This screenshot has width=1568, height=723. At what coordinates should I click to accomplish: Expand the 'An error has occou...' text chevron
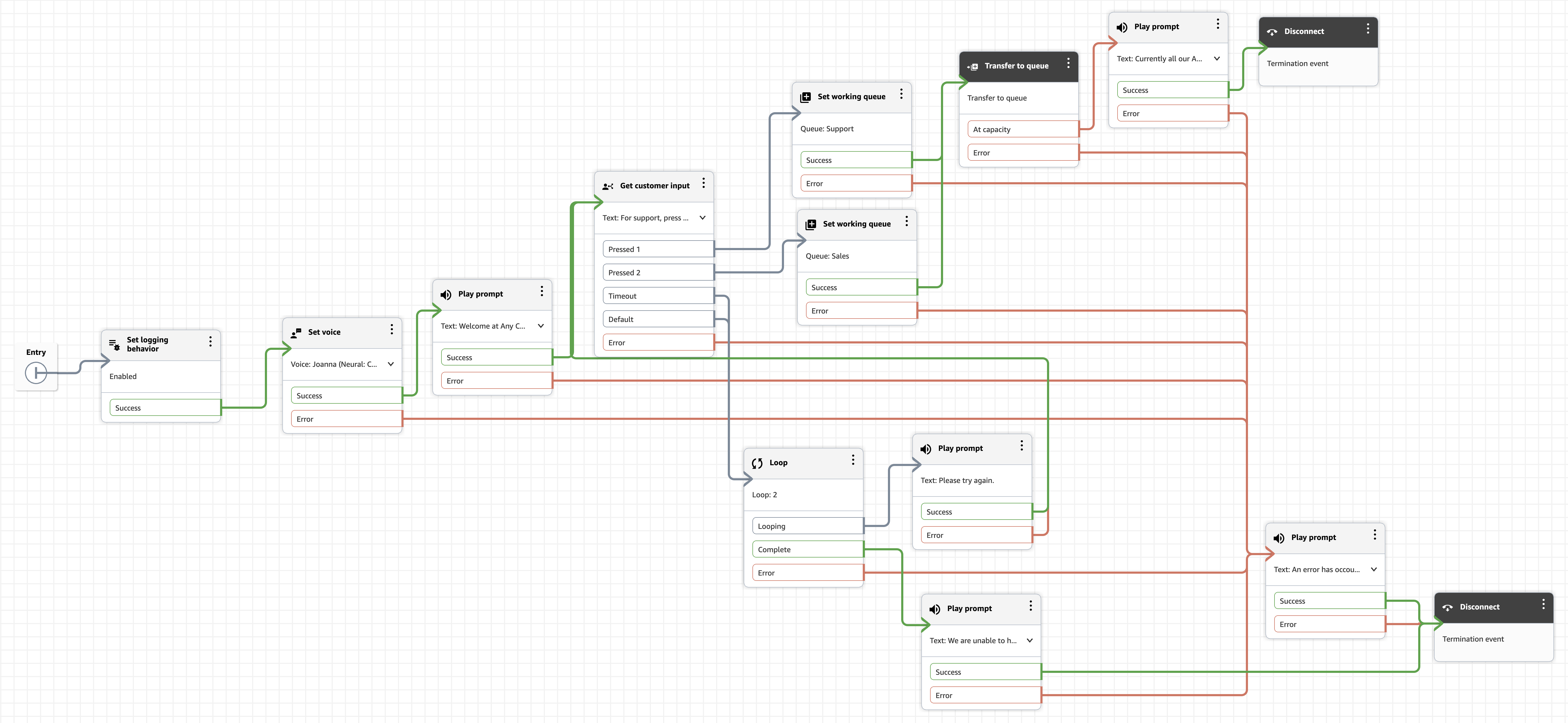pyautogui.click(x=1374, y=569)
